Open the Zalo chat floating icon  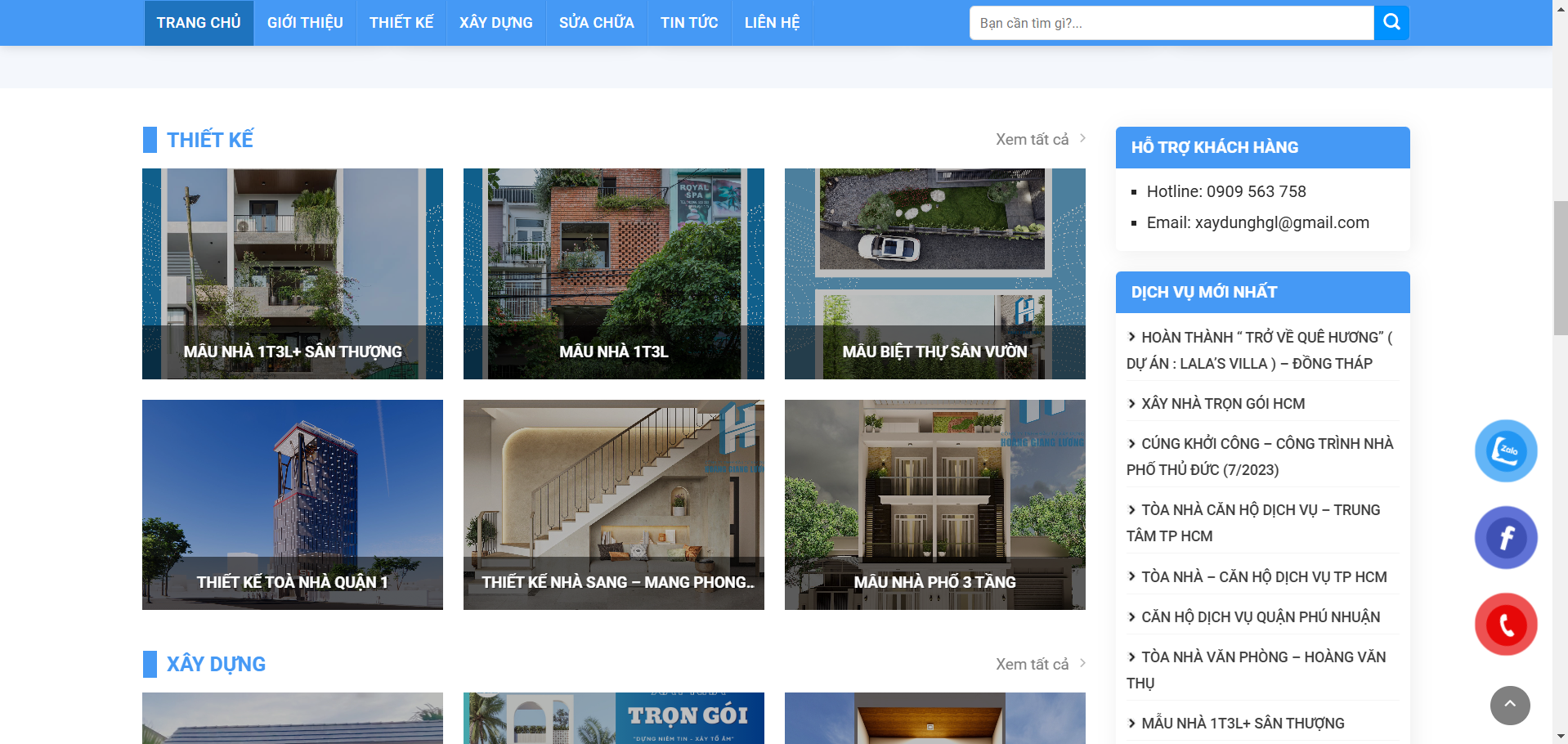tap(1506, 451)
